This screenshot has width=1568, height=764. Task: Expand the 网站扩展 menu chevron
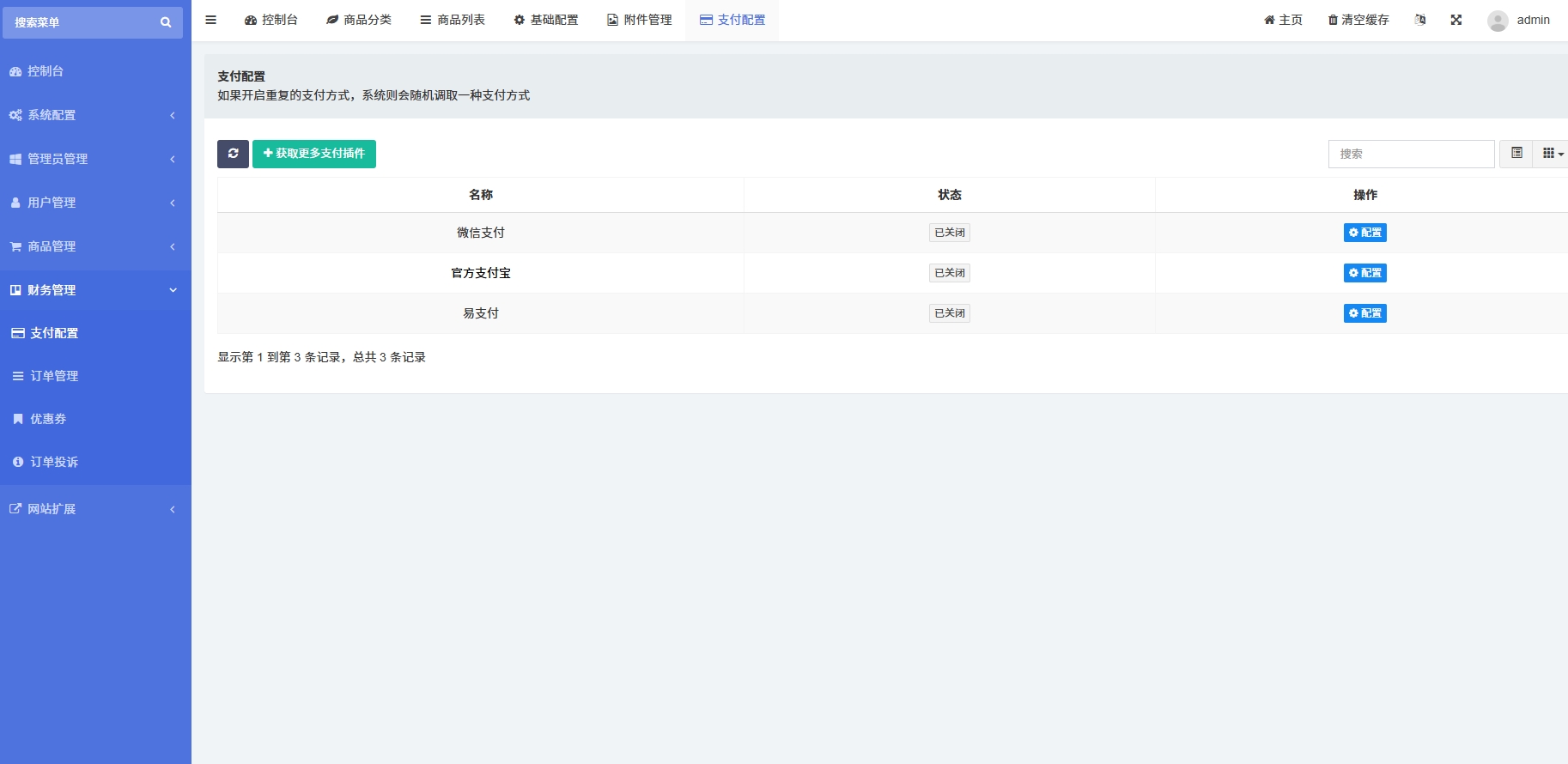click(x=173, y=509)
